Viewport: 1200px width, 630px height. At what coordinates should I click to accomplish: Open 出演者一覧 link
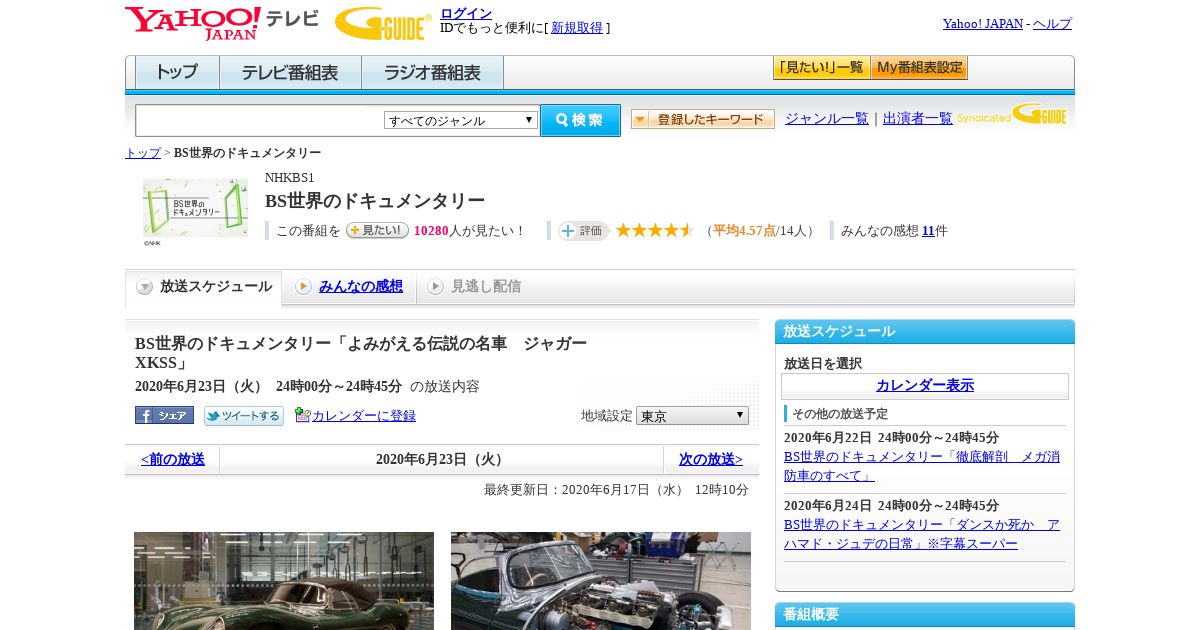click(x=918, y=119)
